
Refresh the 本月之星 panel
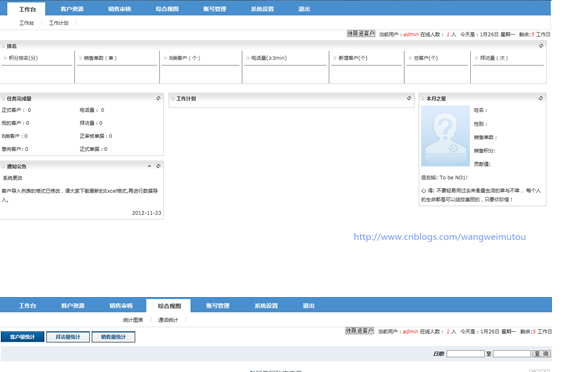[x=540, y=98]
